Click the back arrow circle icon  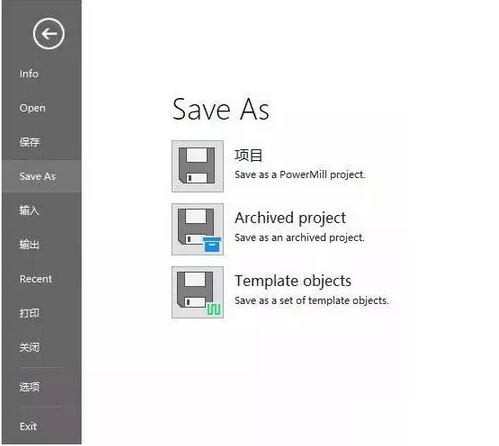pyautogui.click(x=49, y=34)
